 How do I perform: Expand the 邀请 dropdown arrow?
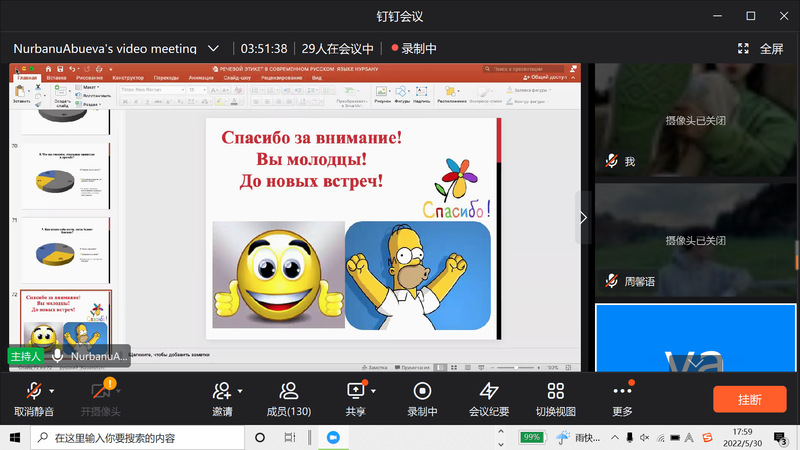point(240,391)
